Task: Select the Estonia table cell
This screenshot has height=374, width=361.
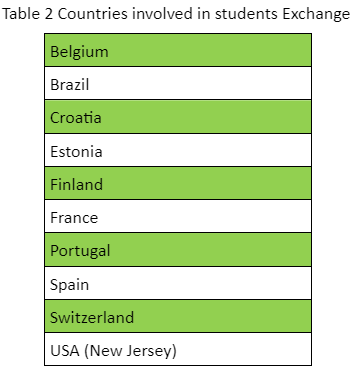Action: (178, 150)
